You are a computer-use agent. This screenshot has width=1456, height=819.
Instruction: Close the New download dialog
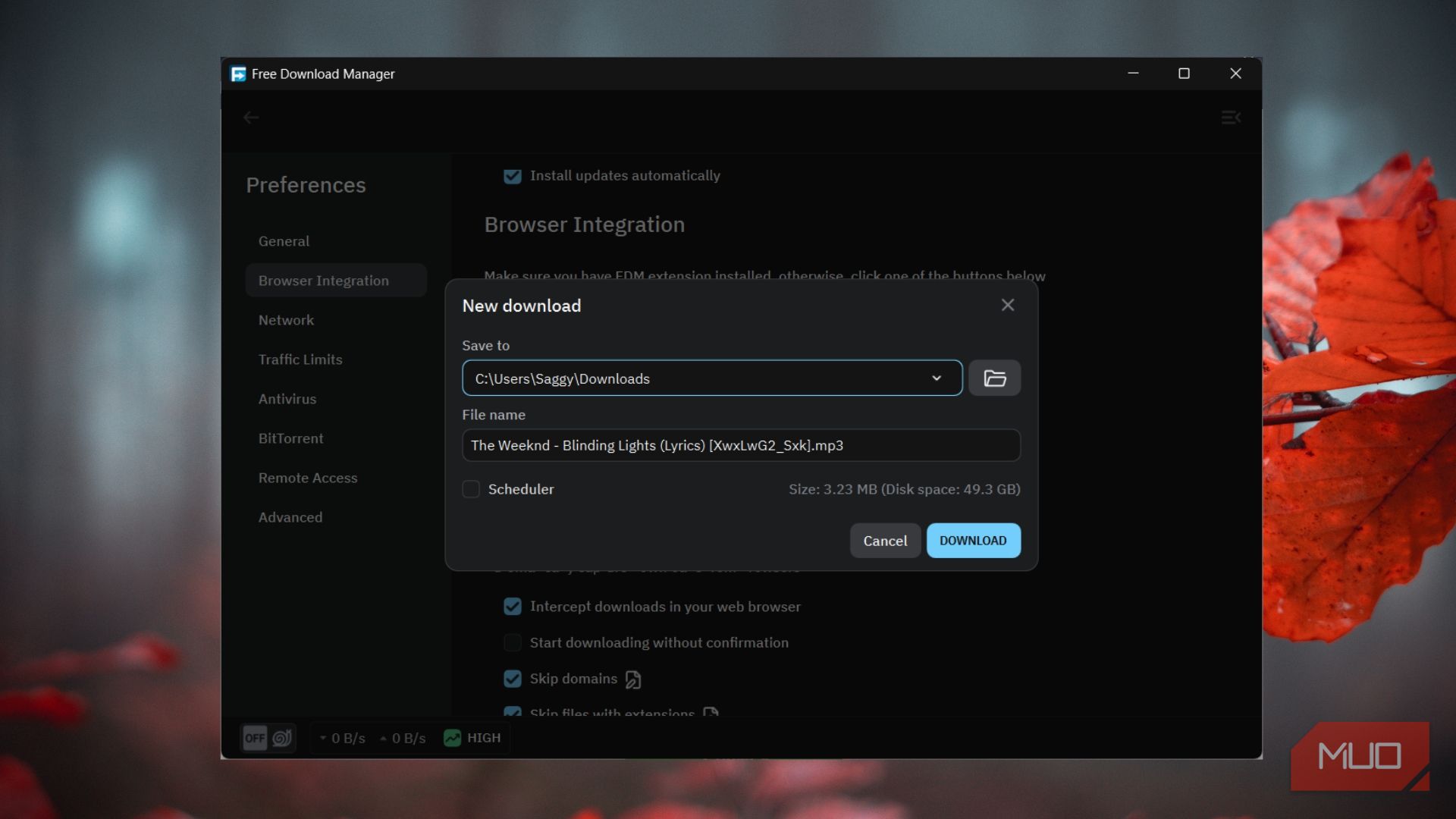coord(1007,305)
